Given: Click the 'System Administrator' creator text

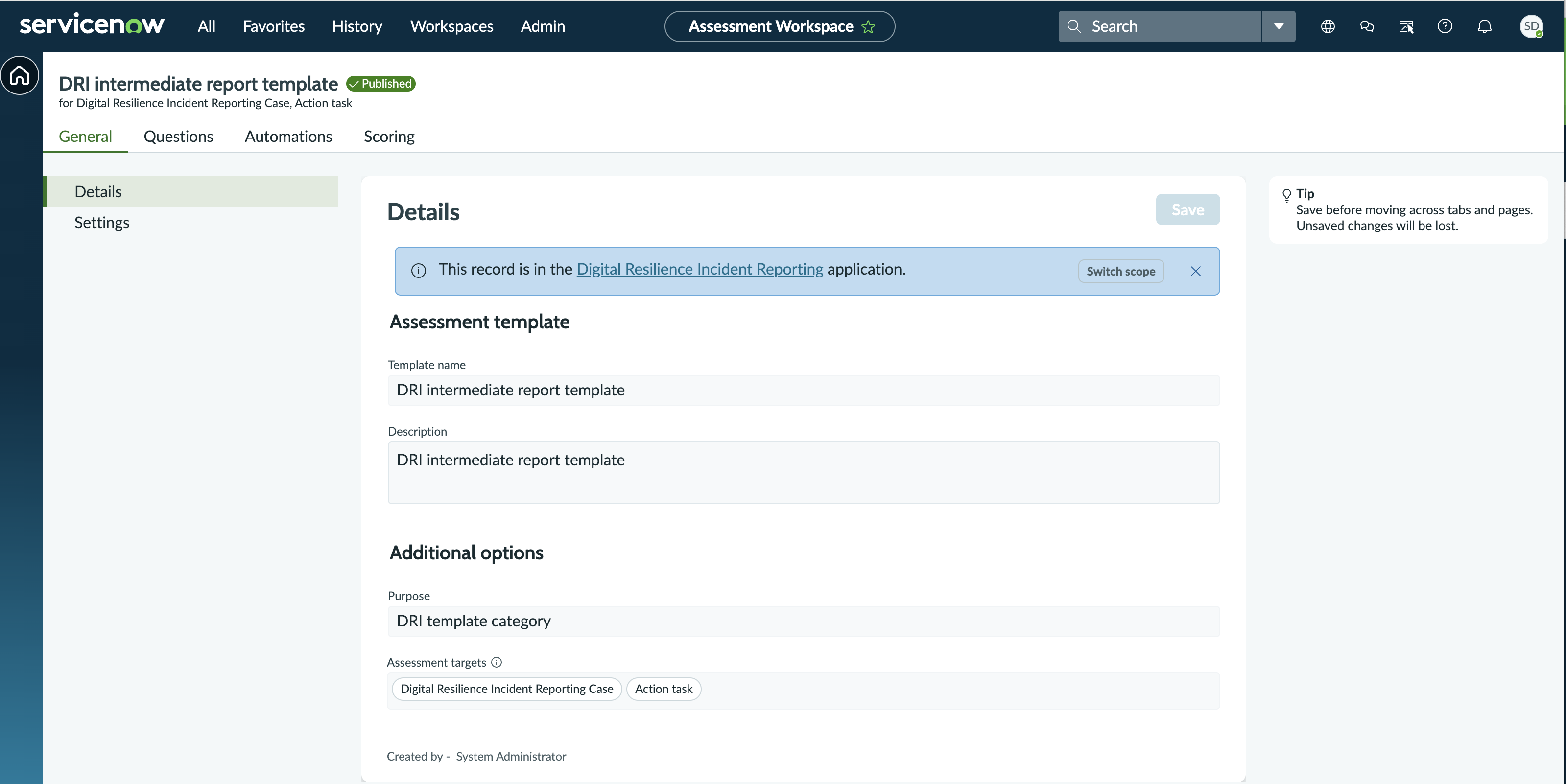Looking at the screenshot, I should click(x=511, y=756).
